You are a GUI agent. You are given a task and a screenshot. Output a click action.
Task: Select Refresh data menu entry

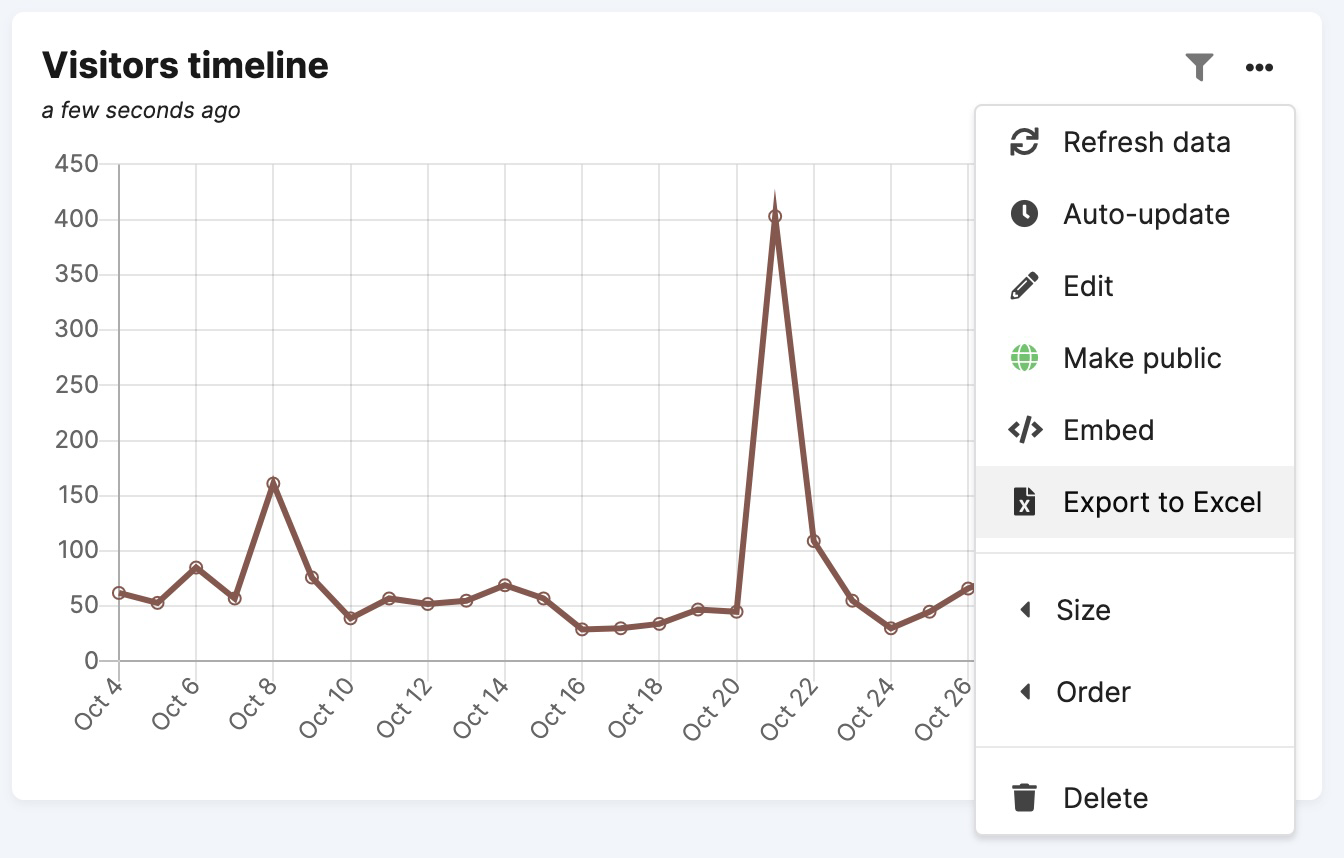click(x=1146, y=142)
